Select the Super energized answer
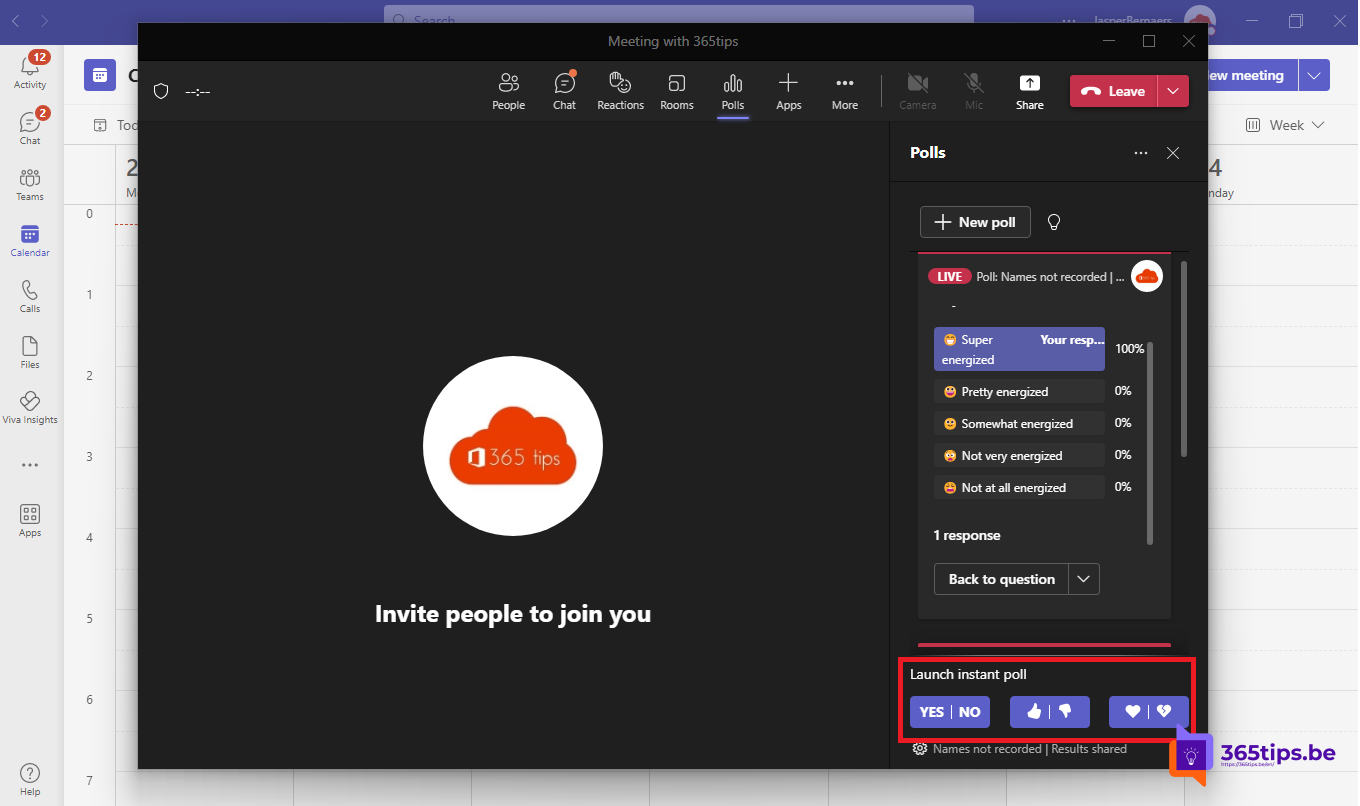The height and width of the screenshot is (806, 1360). 1019,349
